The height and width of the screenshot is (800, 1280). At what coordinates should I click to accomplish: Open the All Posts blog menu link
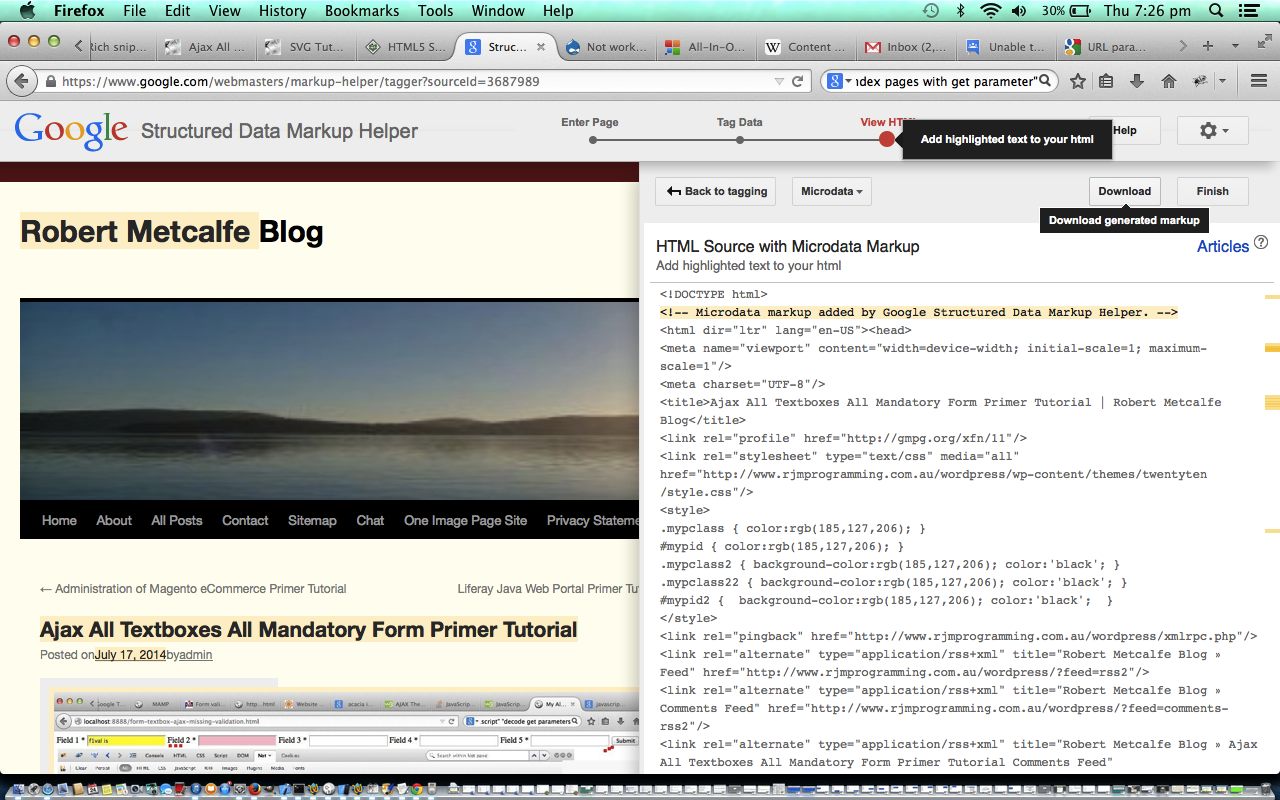click(177, 520)
